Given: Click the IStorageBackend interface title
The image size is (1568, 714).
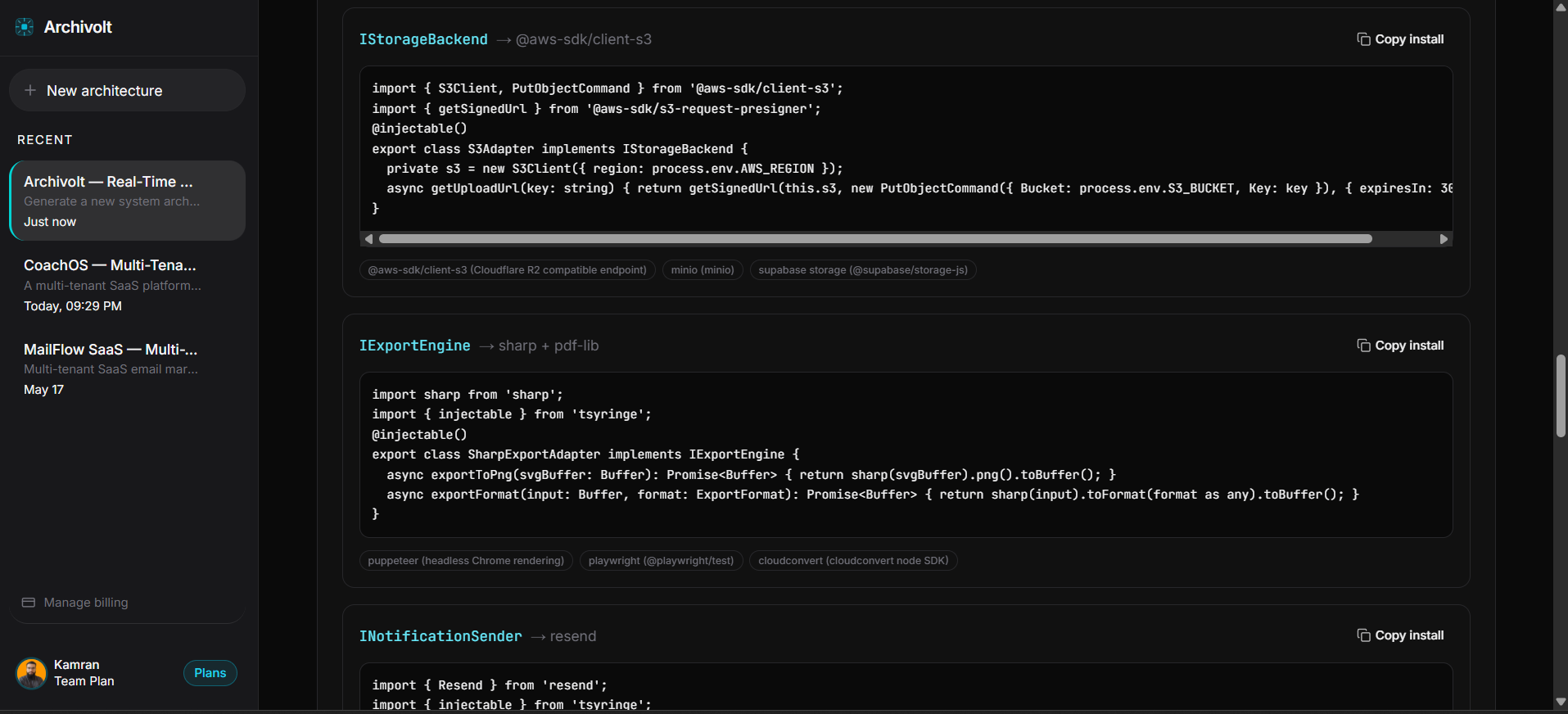Looking at the screenshot, I should (x=423, y=39).
